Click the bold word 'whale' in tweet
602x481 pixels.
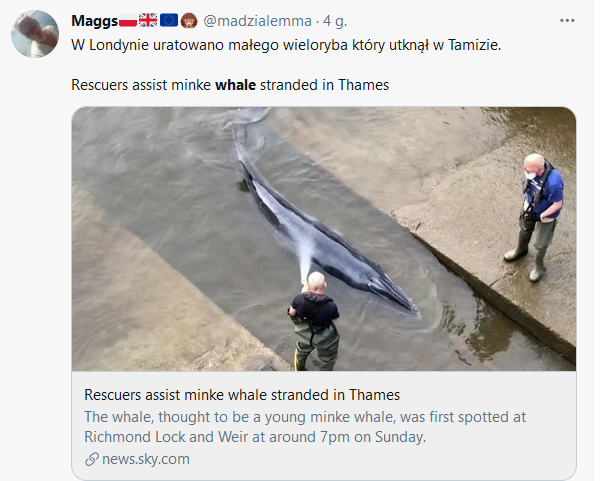pos(235,85)
